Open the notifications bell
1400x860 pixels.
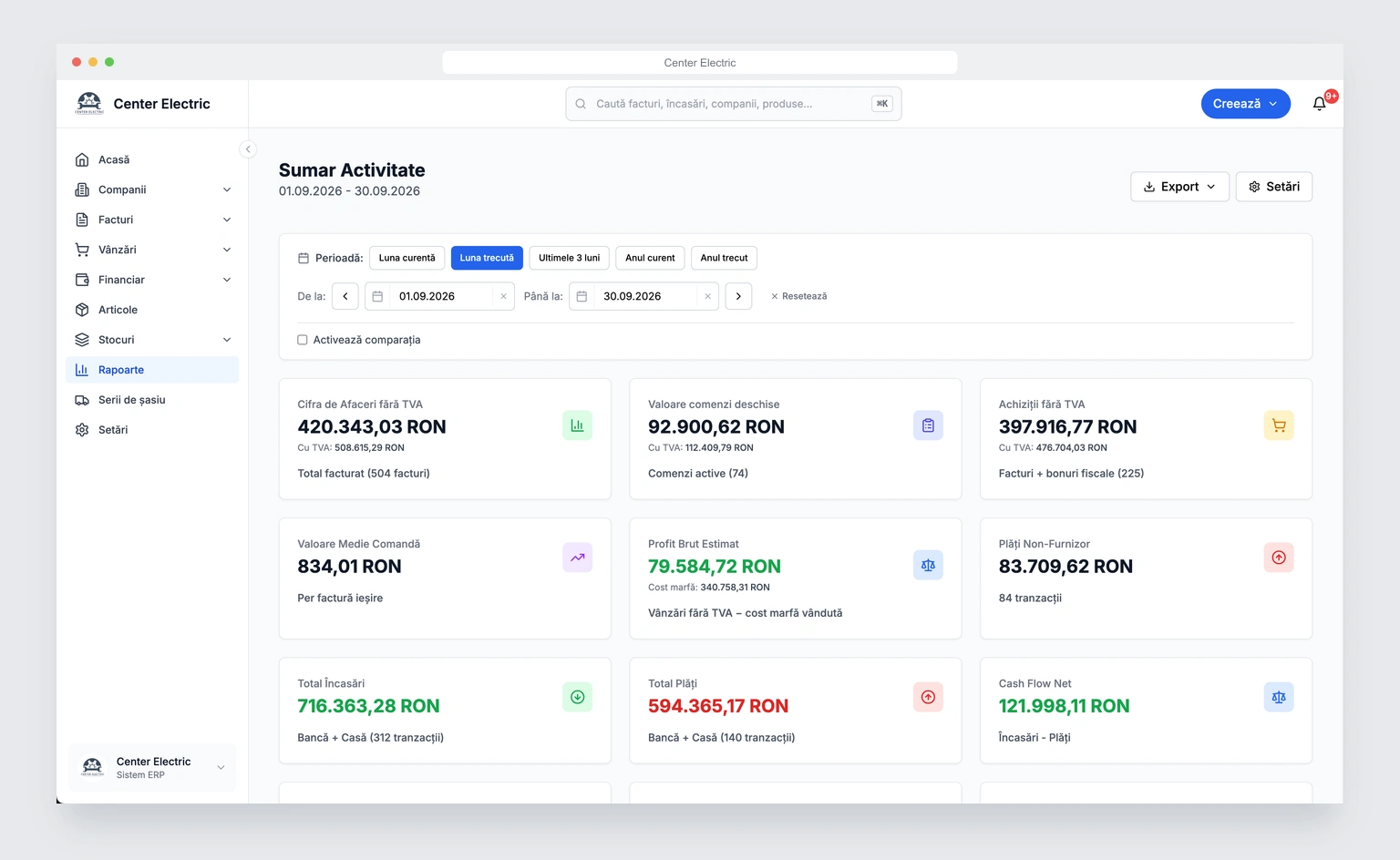[1319, 104]
